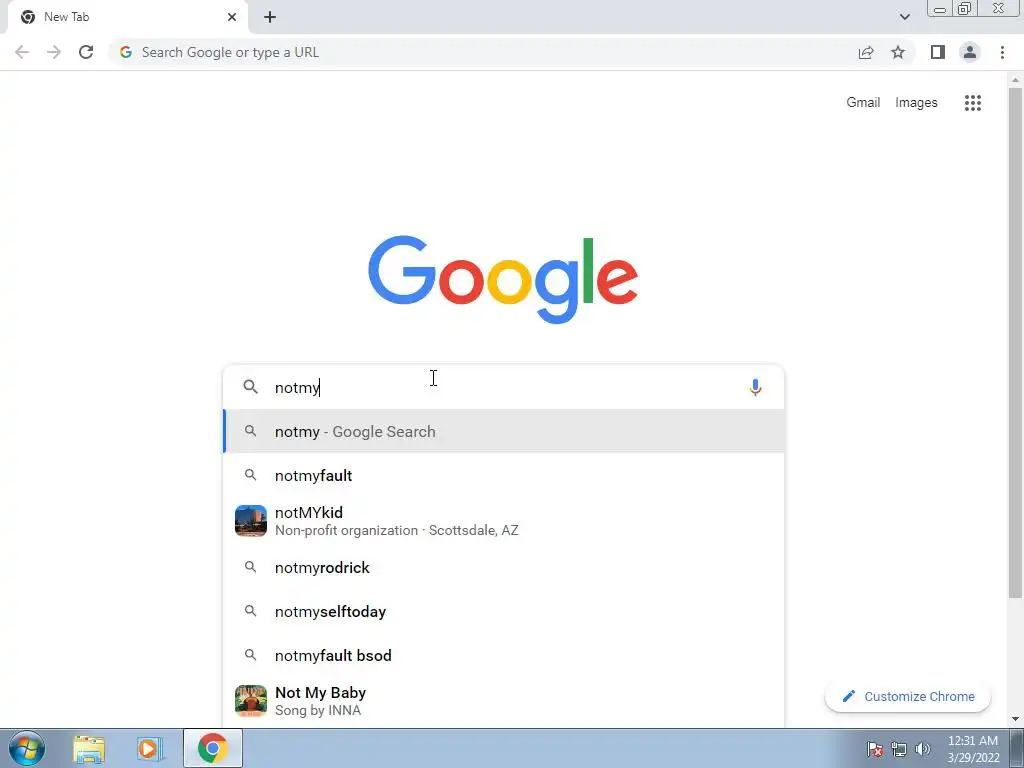Screen dimensions: 1024x768
Task: Share this page via the share icon
Action: pos(866,52)
